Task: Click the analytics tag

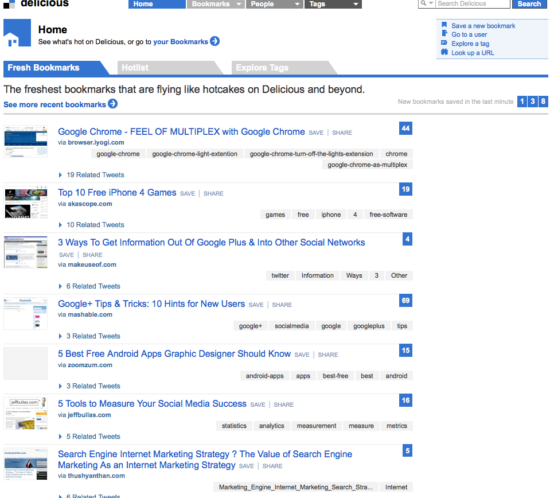Action: coord(271,426)
